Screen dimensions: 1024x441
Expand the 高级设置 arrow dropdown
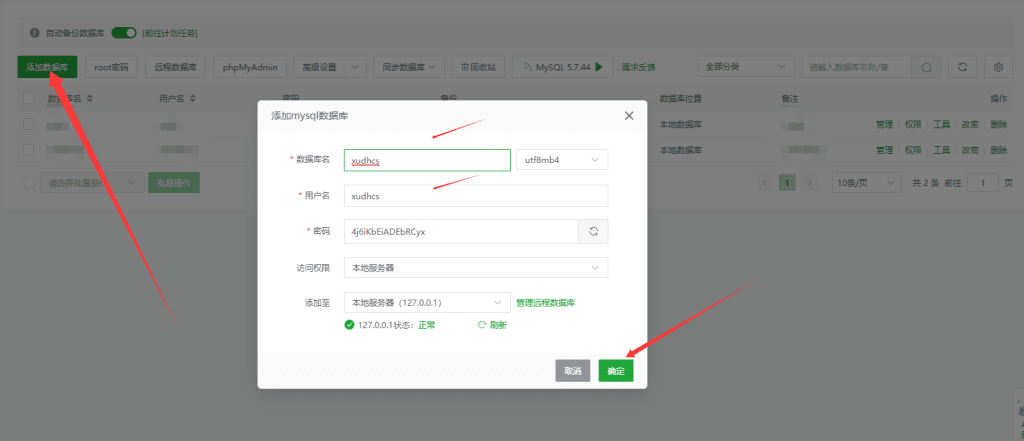pos(355,67)
